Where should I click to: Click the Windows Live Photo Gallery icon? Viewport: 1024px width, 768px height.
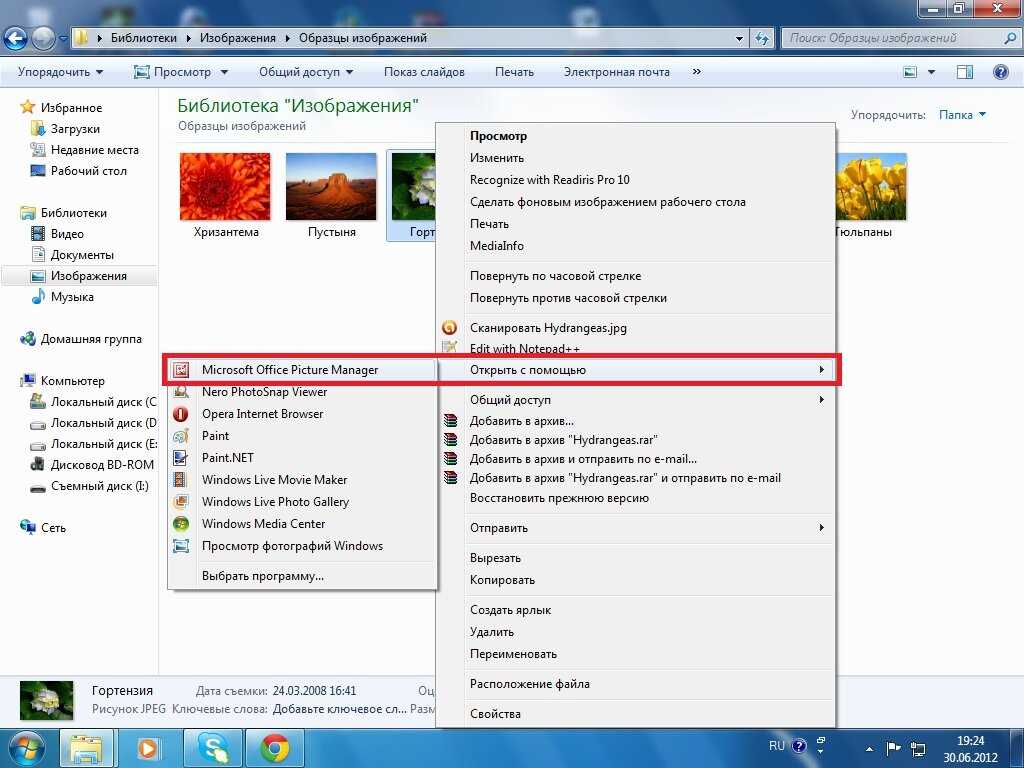tap(181, 502)
